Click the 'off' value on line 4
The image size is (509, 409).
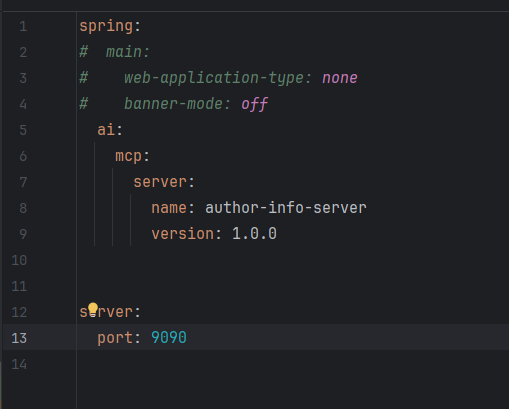[x=255, y=104]
